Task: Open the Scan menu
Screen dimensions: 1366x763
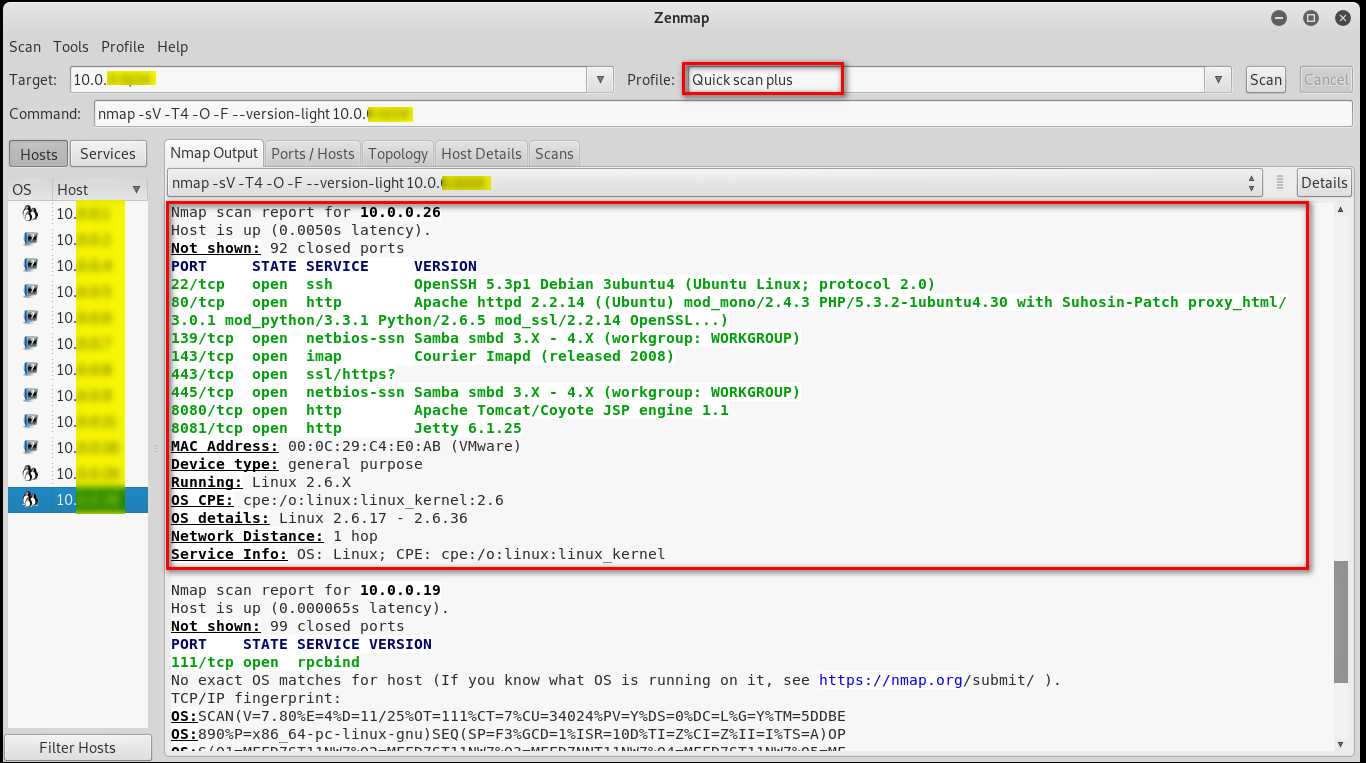Action: 25,47
